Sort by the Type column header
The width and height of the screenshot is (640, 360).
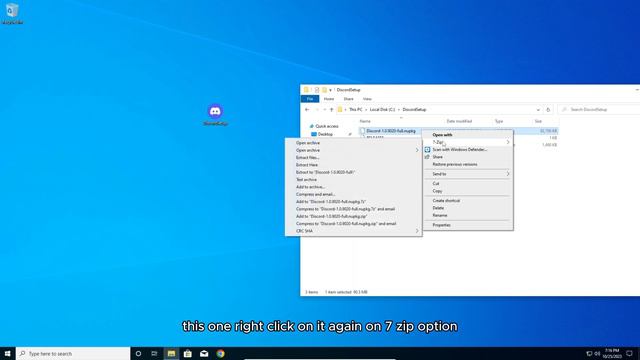click(499, 121)
